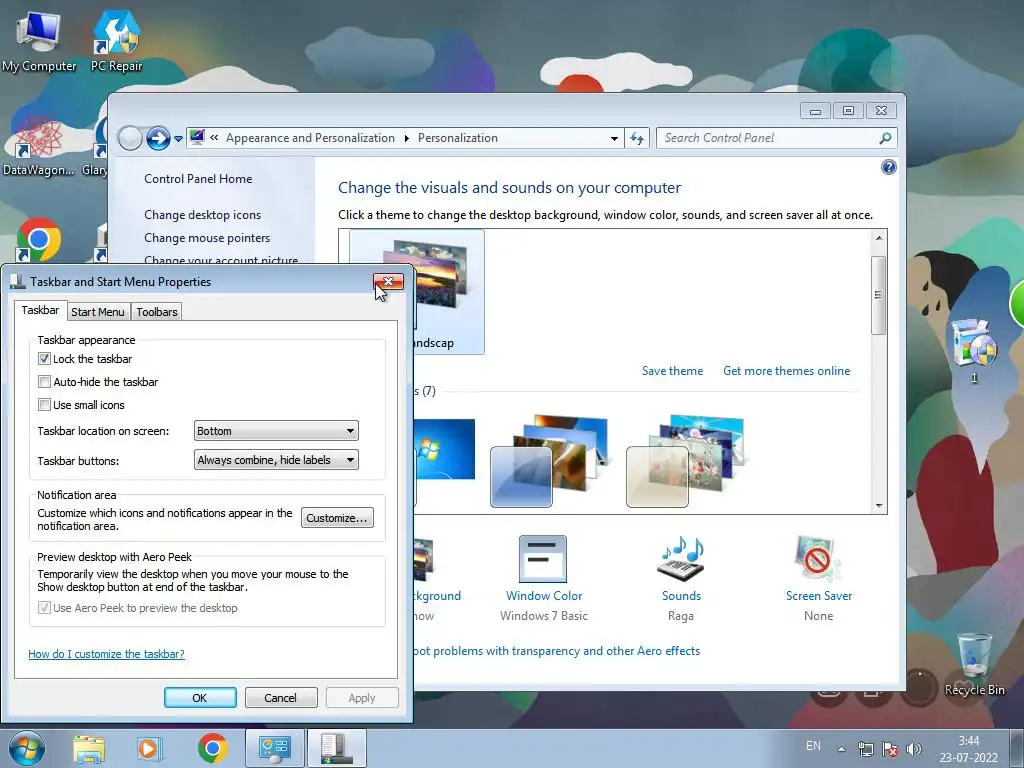Click Change mouse pointers link
The width and height of the screenshot is (1024, 768).
click(207, 238)
